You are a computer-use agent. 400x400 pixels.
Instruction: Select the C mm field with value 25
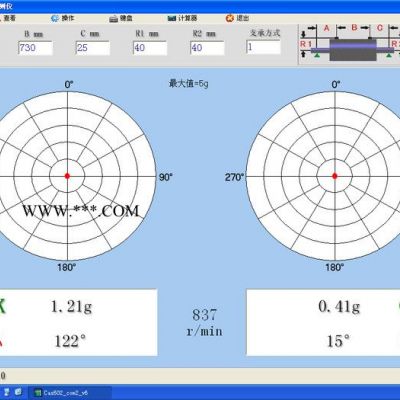point(93,48)
